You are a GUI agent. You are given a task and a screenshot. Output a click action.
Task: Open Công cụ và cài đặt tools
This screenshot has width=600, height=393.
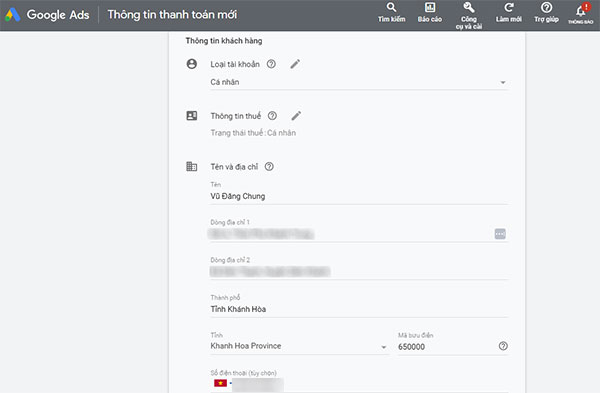[x=469, y=16]
